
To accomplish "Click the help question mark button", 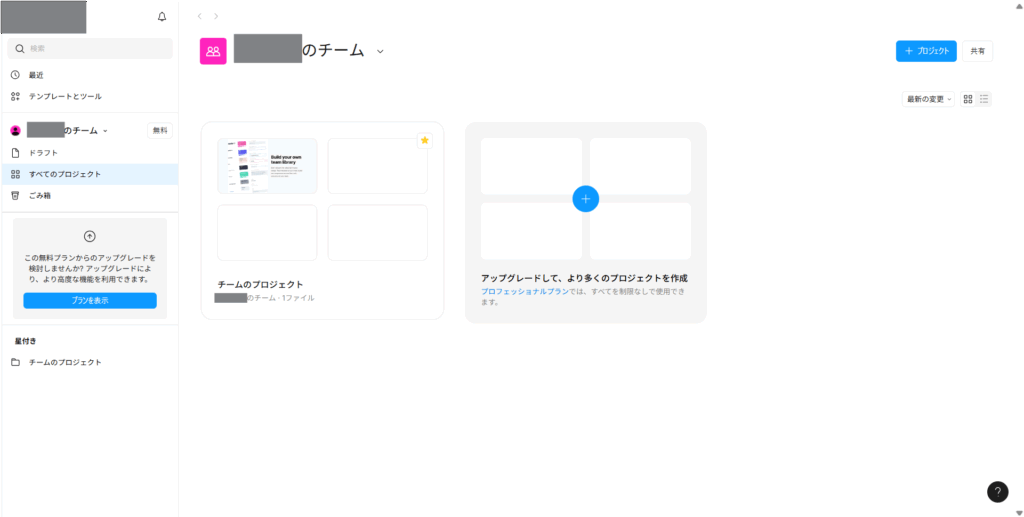I will click(997, 491).
